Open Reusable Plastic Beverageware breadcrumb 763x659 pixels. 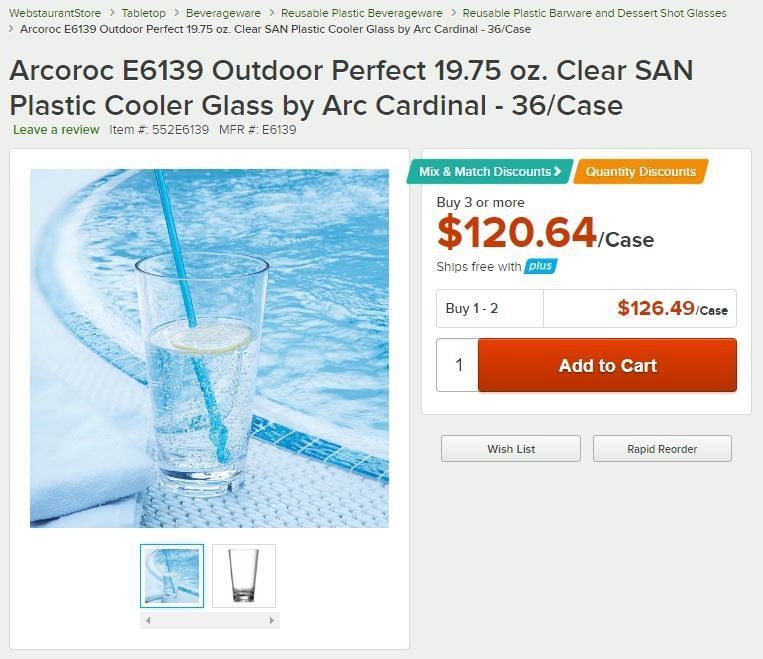[x=361, y=13]
